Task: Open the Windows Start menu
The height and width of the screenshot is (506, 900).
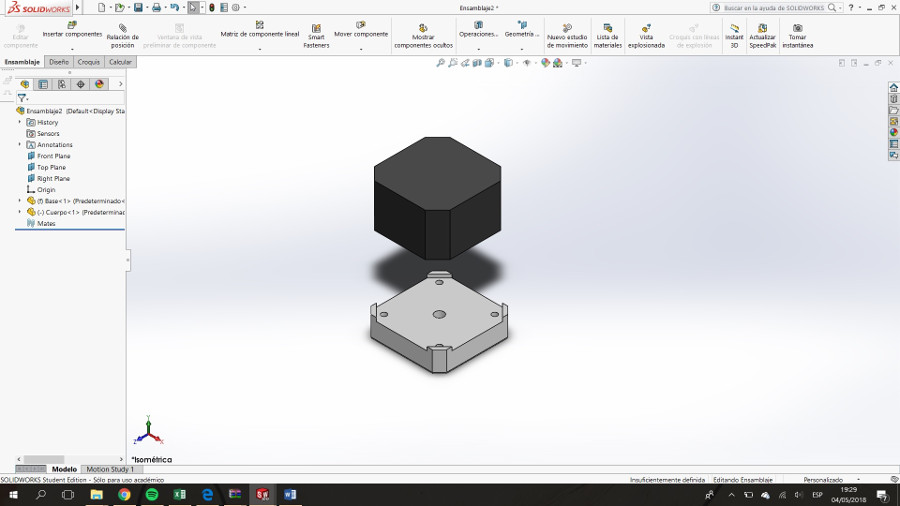Action: [13, 495]
